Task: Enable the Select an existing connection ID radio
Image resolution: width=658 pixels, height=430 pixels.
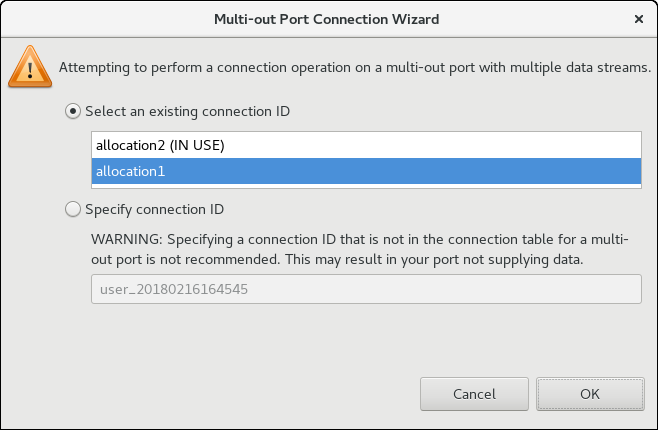Action: [73, 111]
